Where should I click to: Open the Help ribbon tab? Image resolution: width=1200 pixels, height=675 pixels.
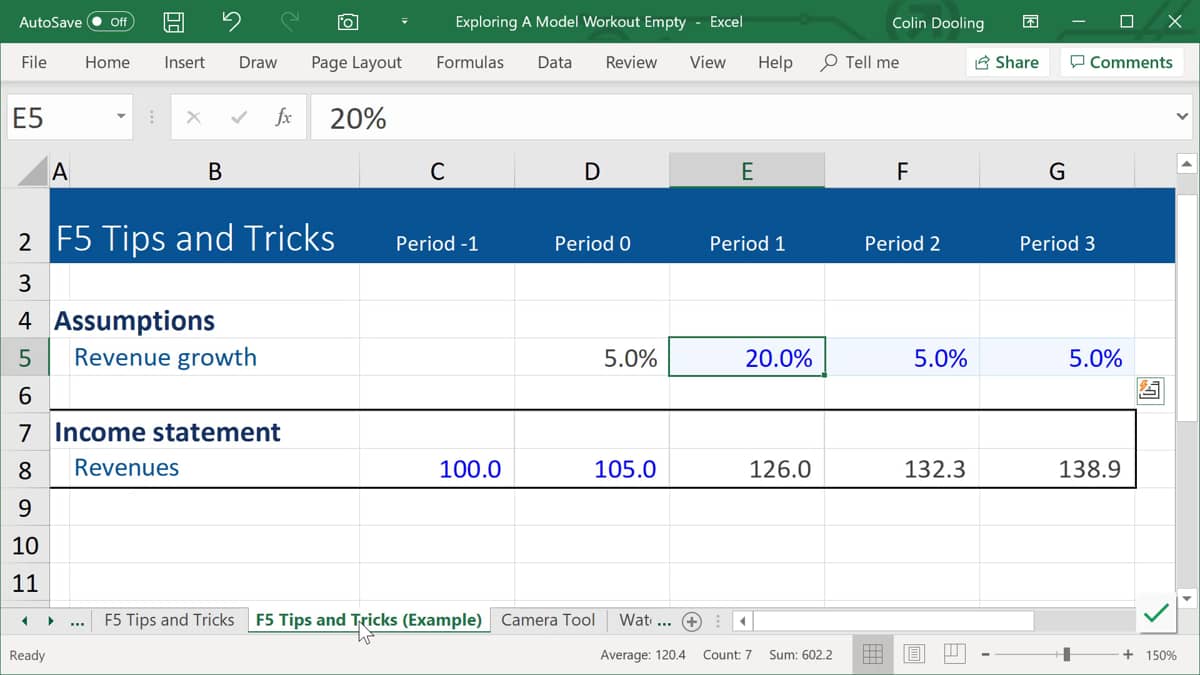(775, 62)
